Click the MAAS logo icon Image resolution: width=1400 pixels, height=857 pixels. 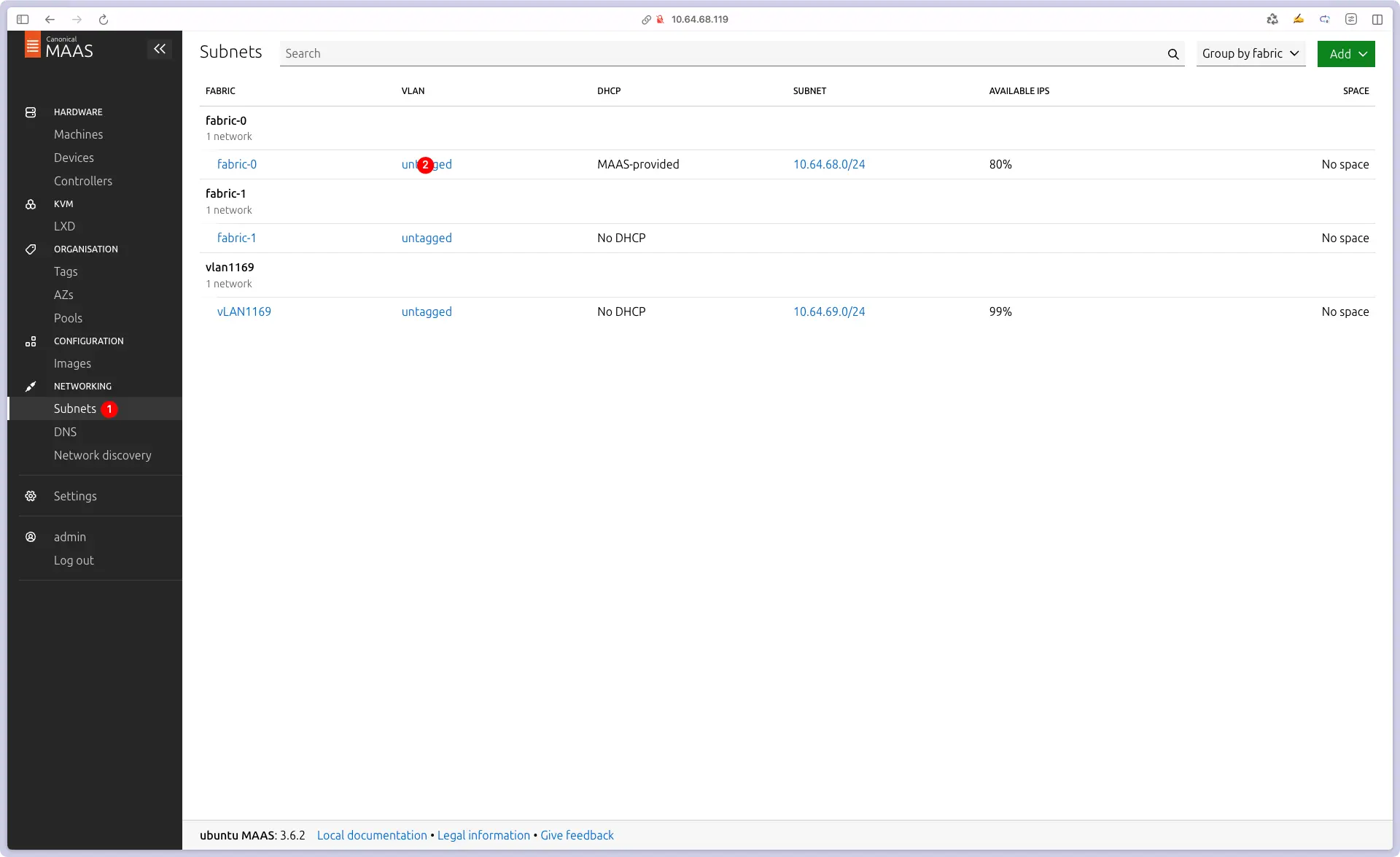(33, 45)
